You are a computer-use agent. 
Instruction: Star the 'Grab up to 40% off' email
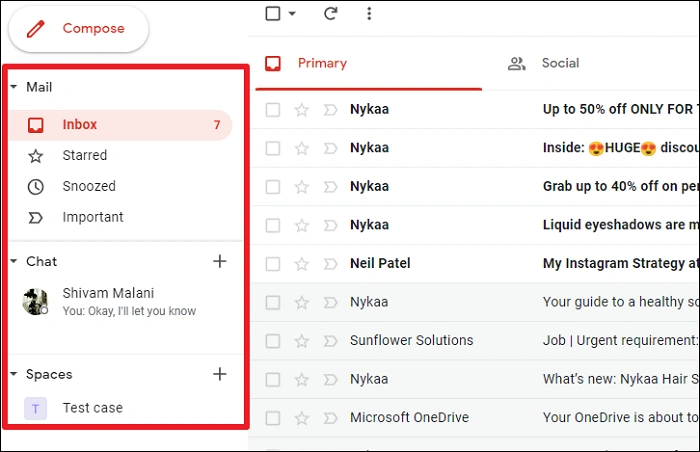pyautogui.click(x=302, y=186)
